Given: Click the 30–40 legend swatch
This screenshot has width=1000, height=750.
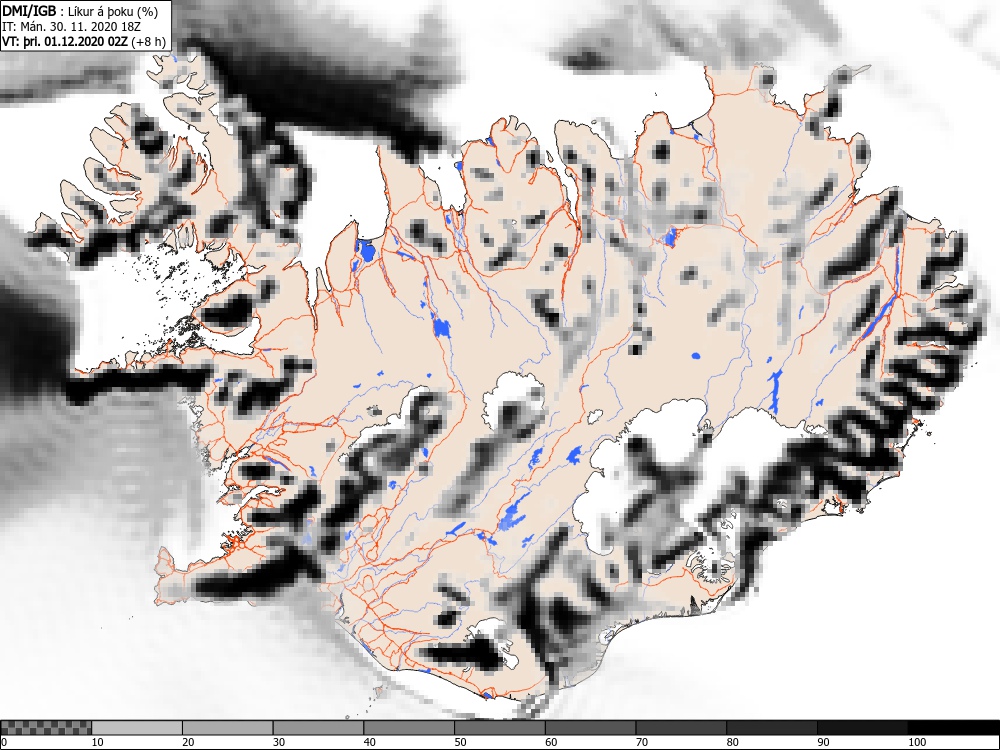Looking at the screenshot, I should coord(318,728).
